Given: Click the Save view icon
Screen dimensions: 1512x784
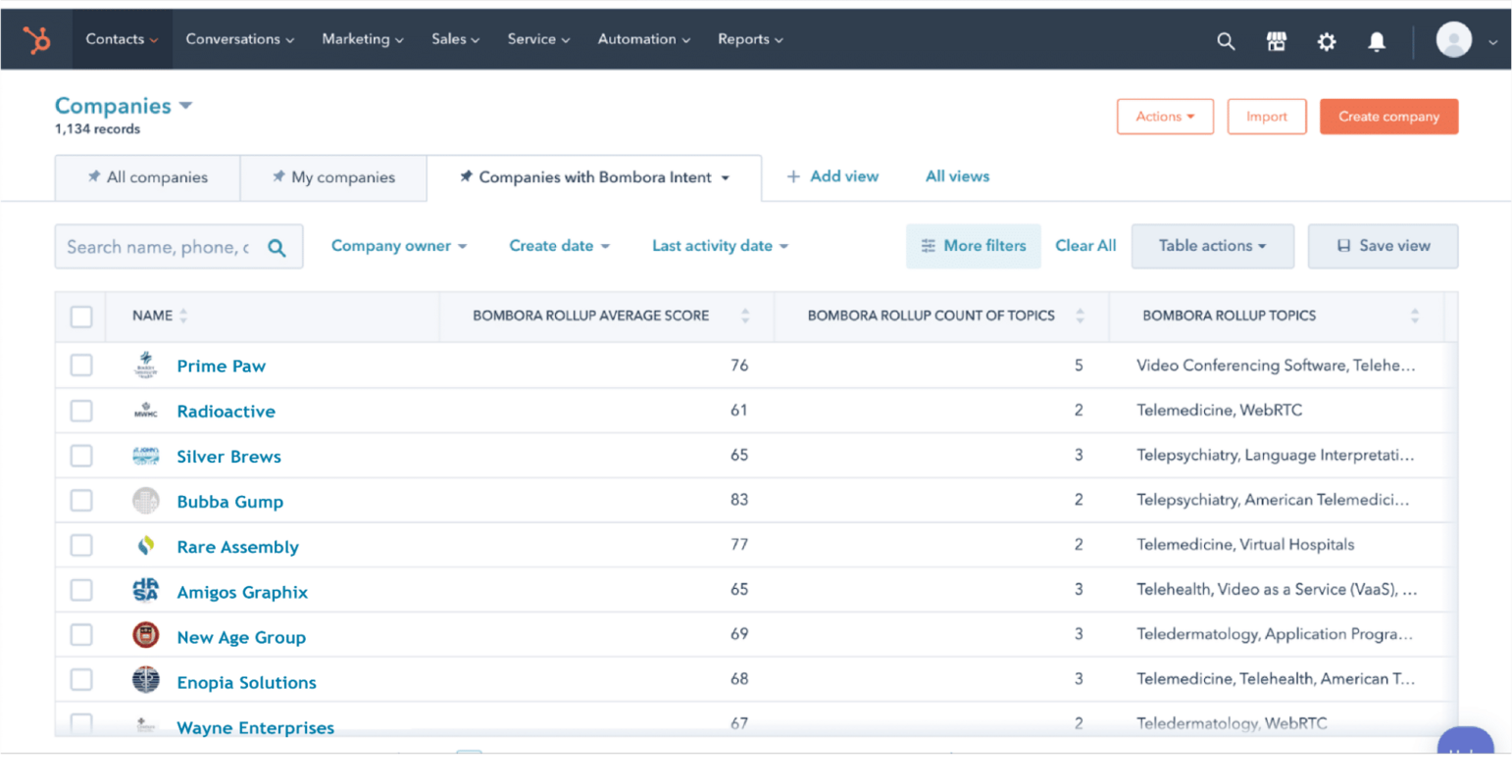Looking at the screenshot, I should pyautogui.click(x=1345, y=246).
